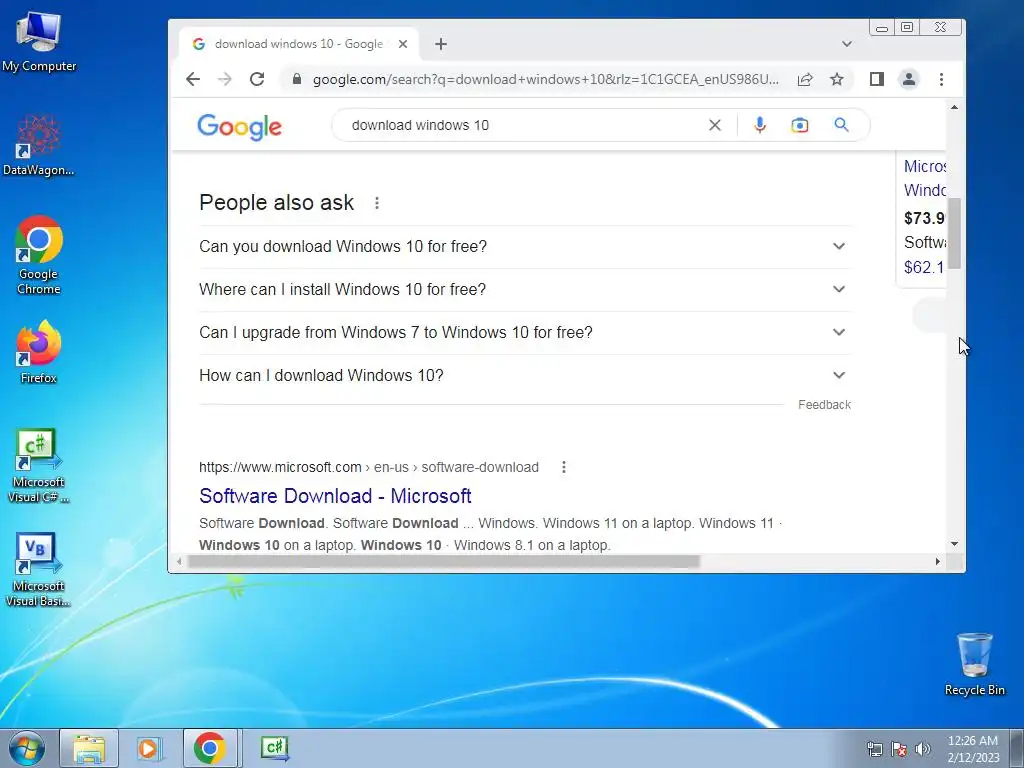The image size is (1024, 768).
Task: Reload the page with refresh icon
Action: point(257,79)
